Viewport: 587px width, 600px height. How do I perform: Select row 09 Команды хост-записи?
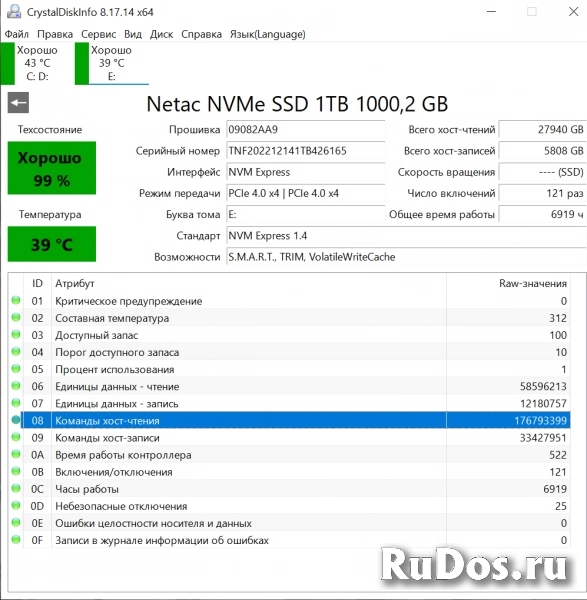point(291,438)
